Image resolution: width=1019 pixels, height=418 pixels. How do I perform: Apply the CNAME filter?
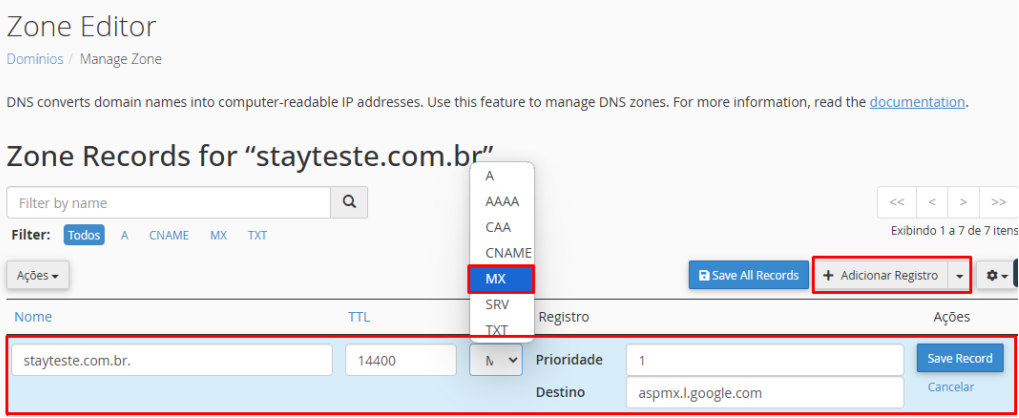[x=169, y=235]
